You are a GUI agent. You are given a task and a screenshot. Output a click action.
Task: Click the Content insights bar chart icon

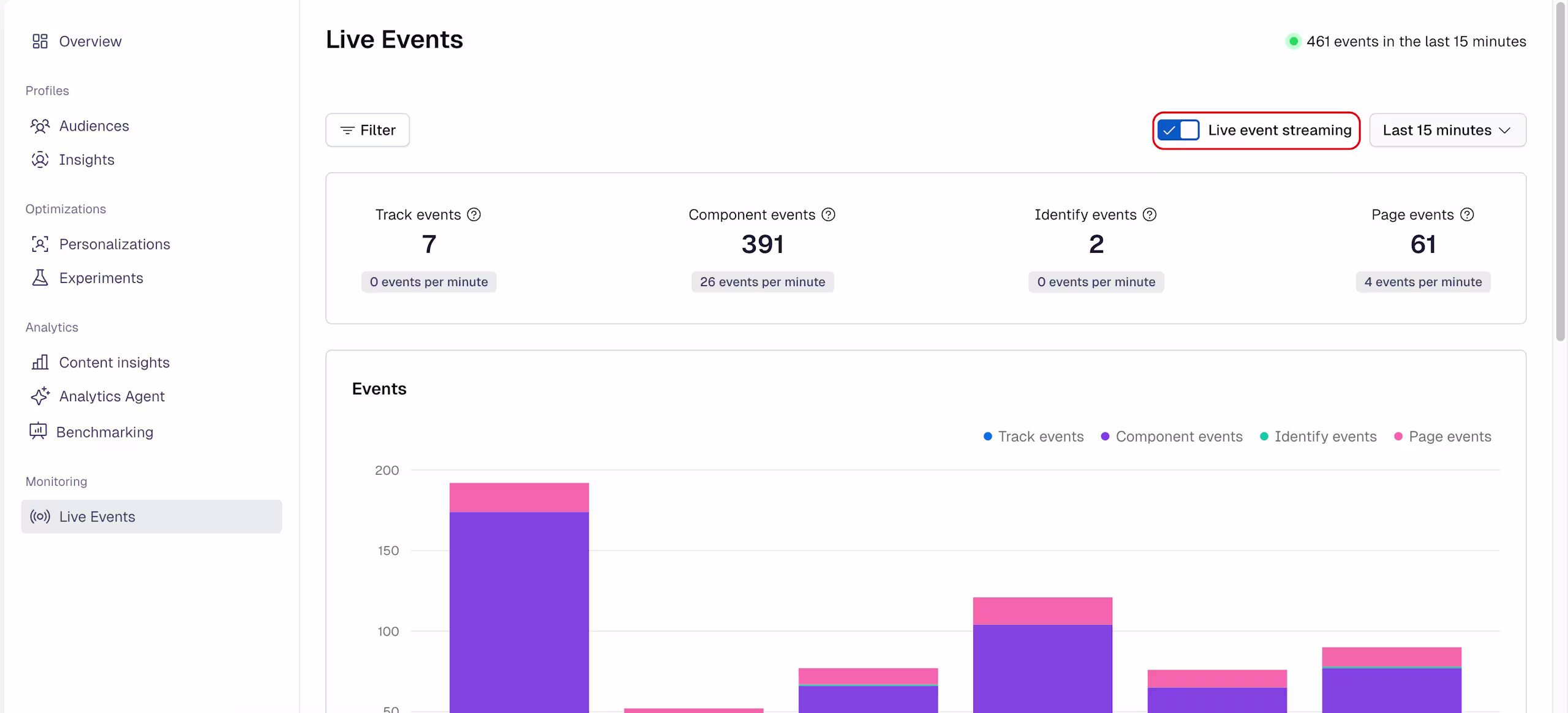(x=40, y=362)
